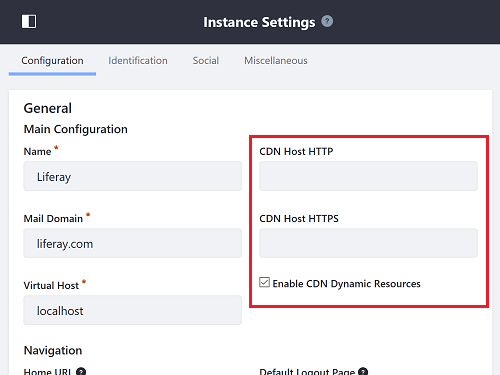Viewport: 500px width, 375px height.
Task: Click the Virtual Host label
Action: 51,285
